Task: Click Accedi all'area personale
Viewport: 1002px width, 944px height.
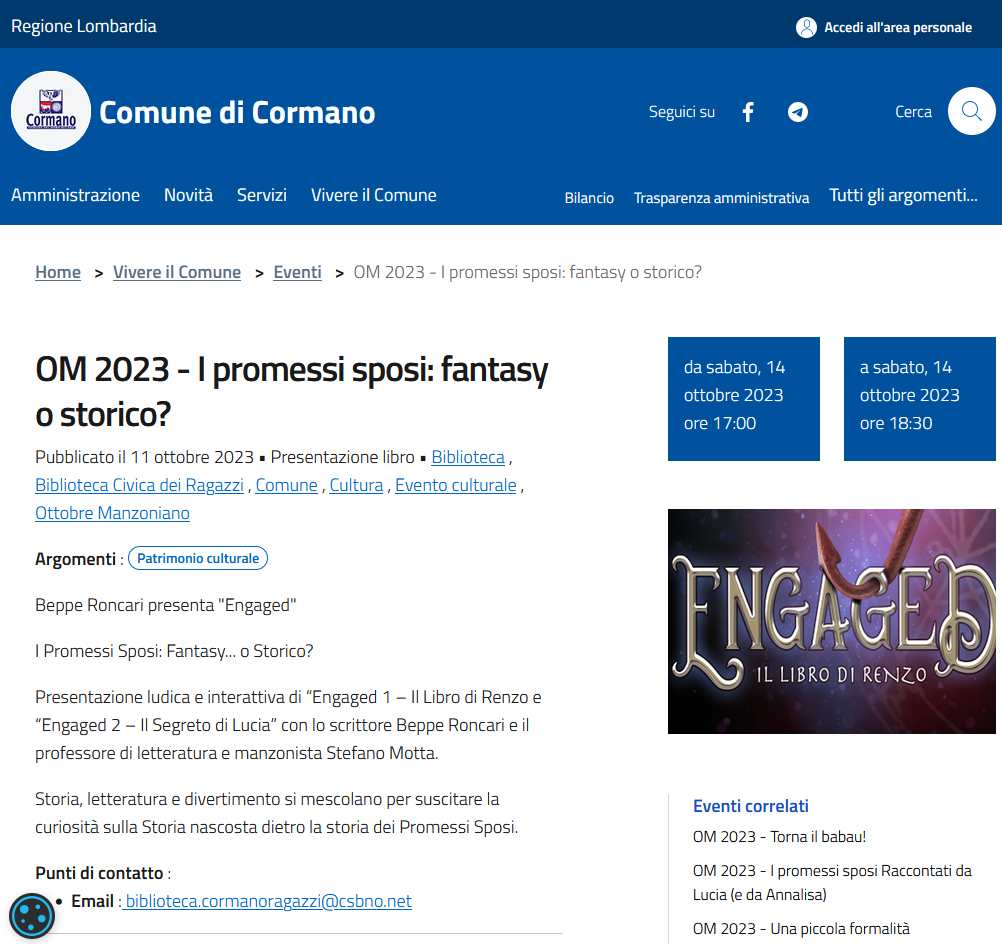Action: [x=898, y=27]
